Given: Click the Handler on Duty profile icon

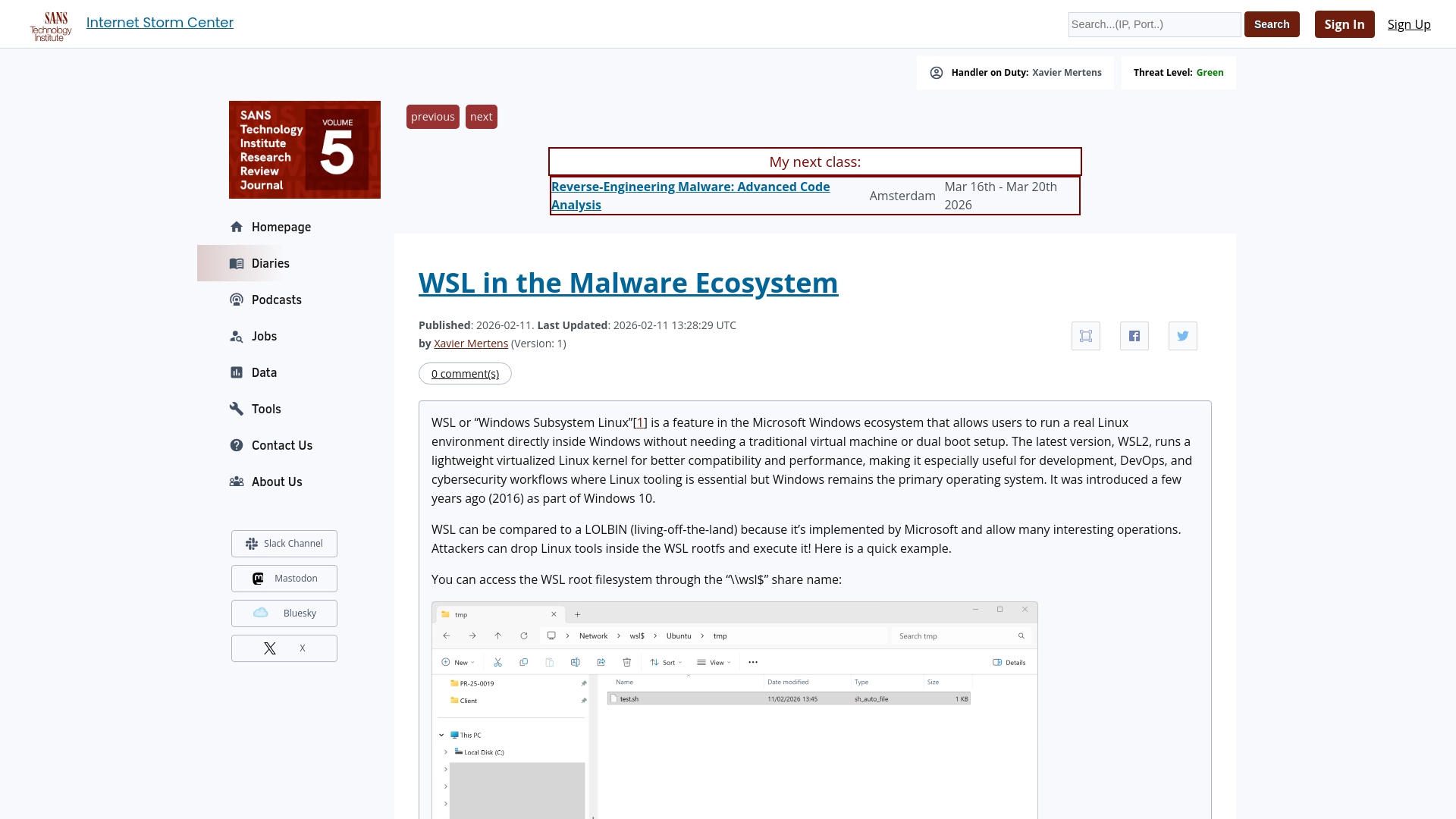Looking at the screenshot, I should pos(937,72).
